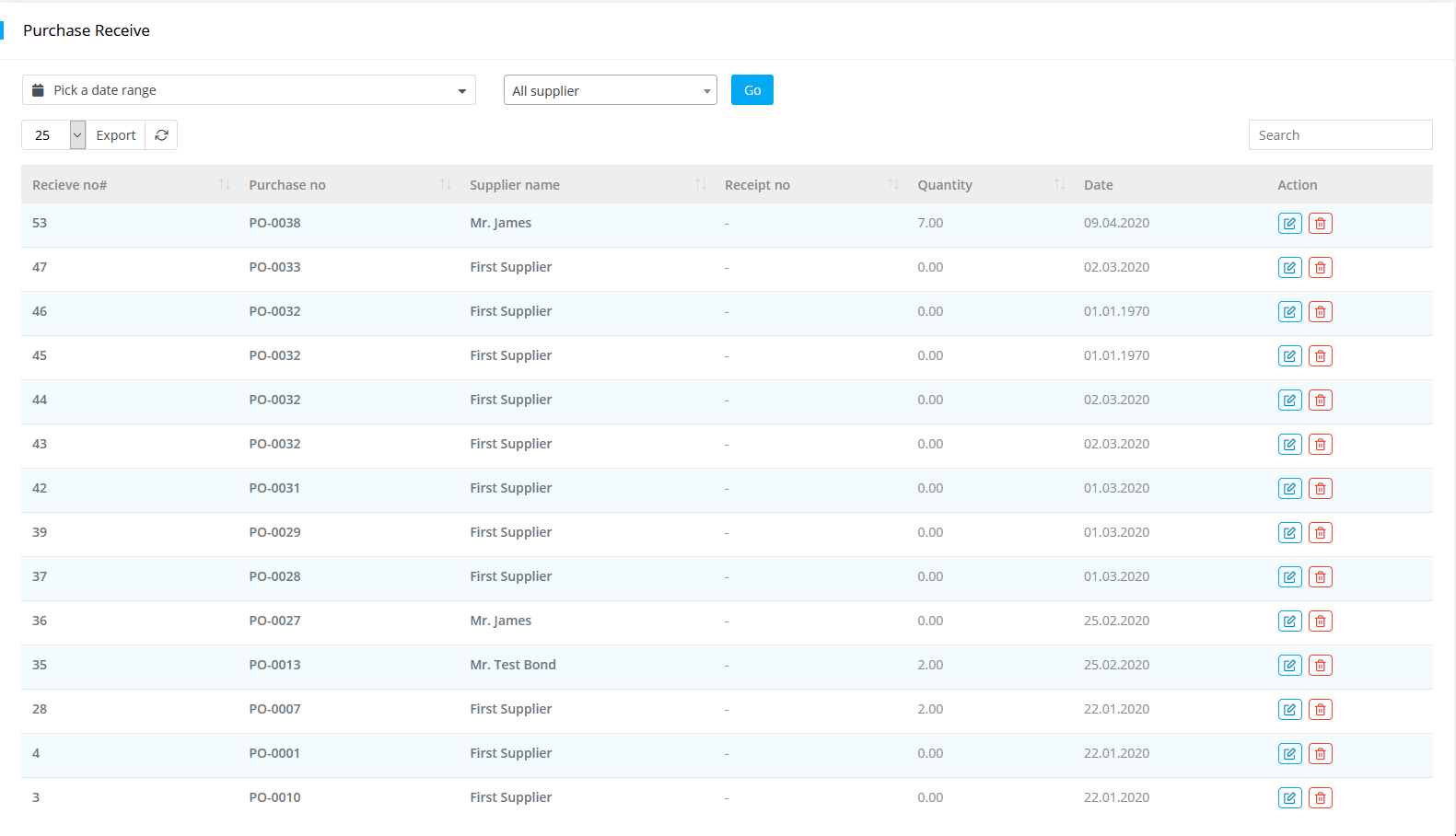The image size is (1456, 836).
Task: Delete receive no 28 for PO-0007
Action: (x=1320, y=710)
